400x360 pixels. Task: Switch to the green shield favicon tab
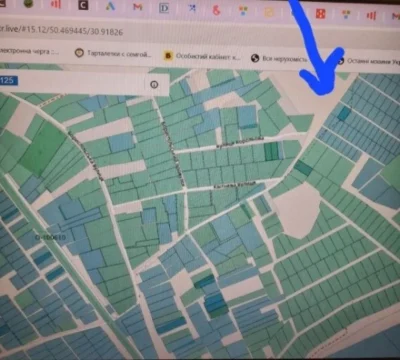(28, 3)
